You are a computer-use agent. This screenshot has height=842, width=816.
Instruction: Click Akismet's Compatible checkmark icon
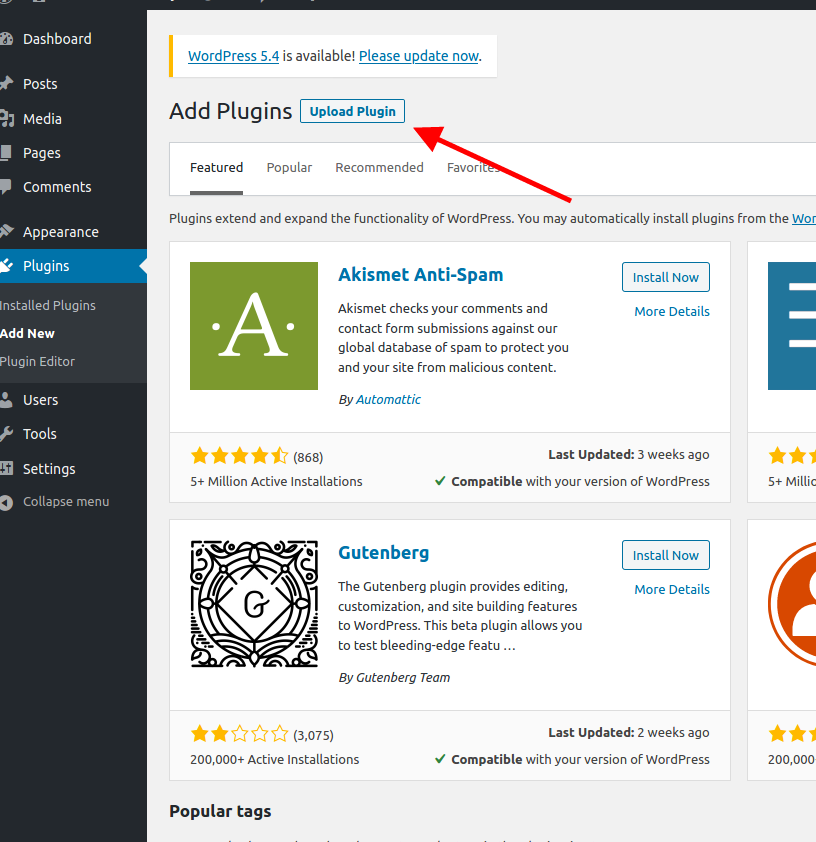coord(440,481)
